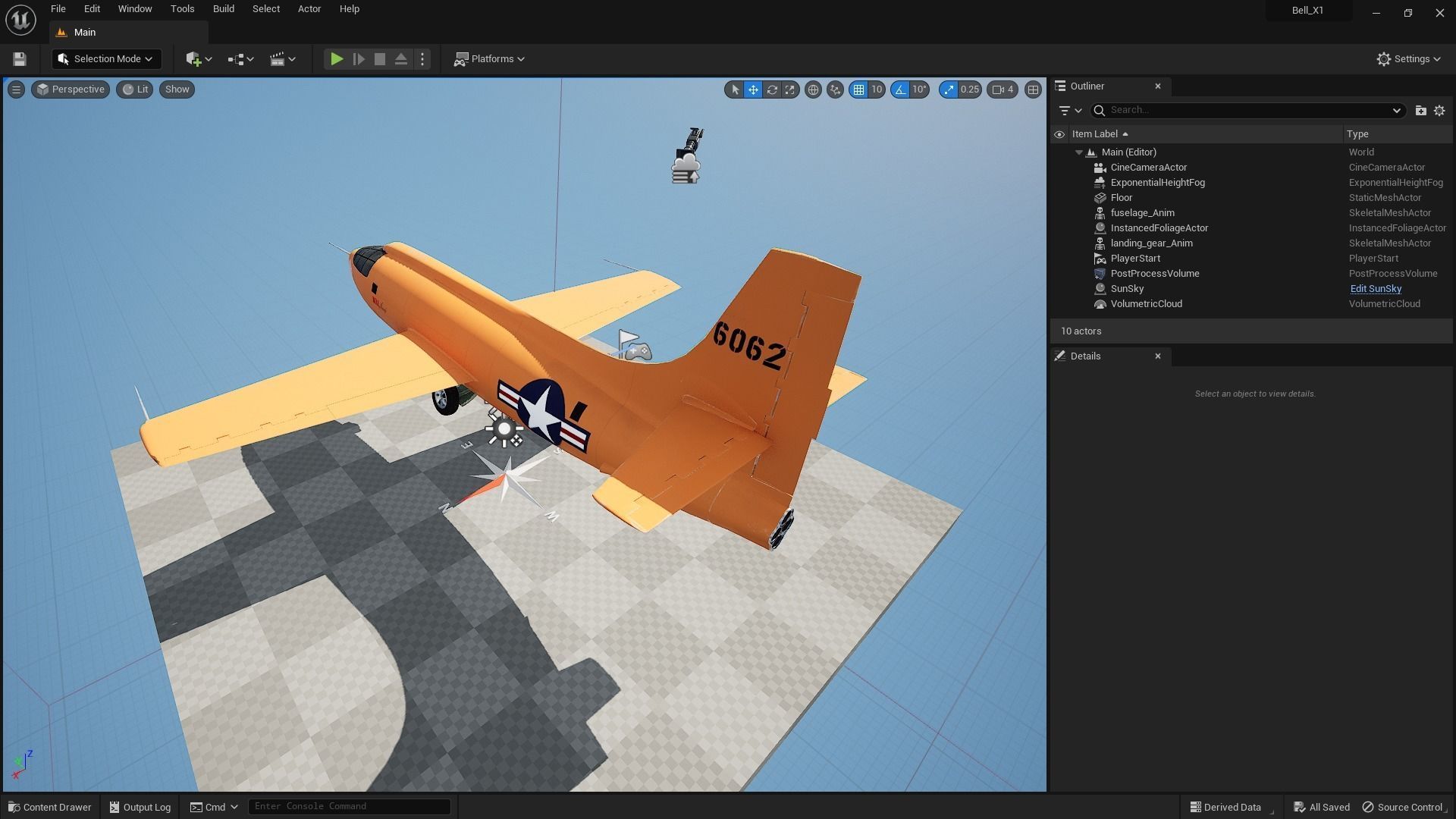Select VolumetricCloud in the Outliner
Image resolution: width=1456 pixels, height=819 pixels.
[1251, 304]
